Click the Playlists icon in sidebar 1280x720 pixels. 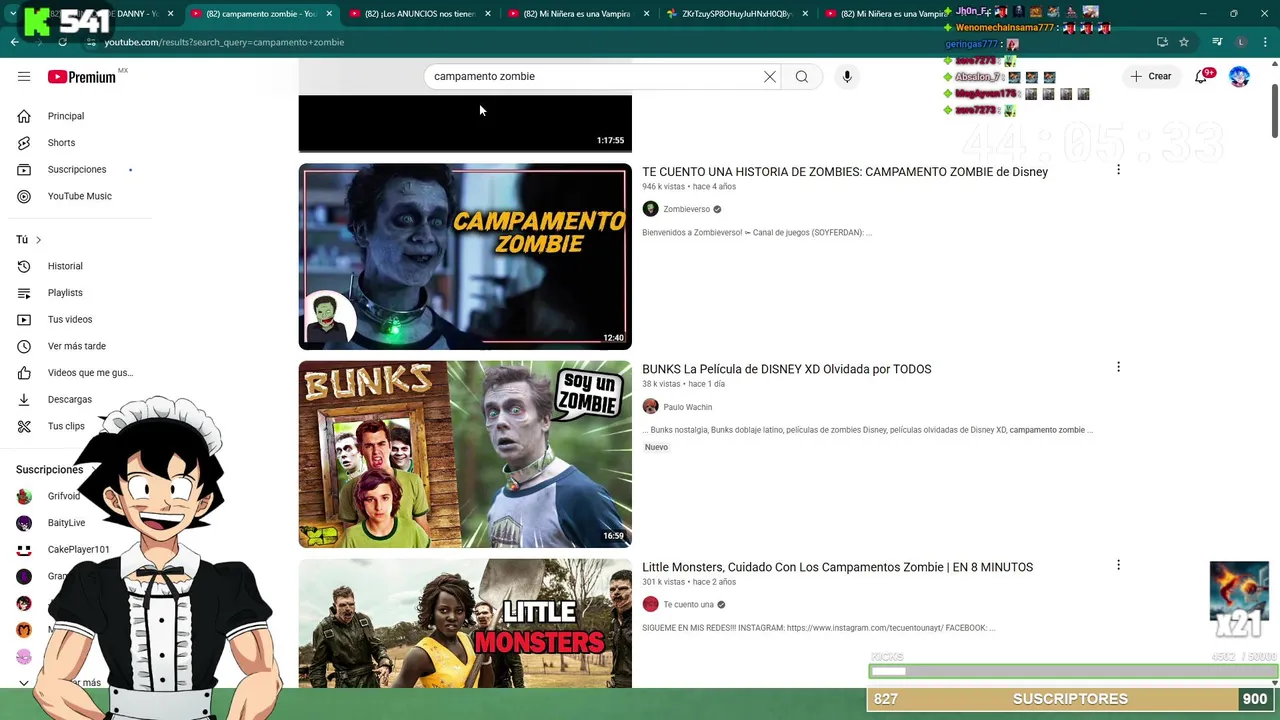[x=24, y=293]
